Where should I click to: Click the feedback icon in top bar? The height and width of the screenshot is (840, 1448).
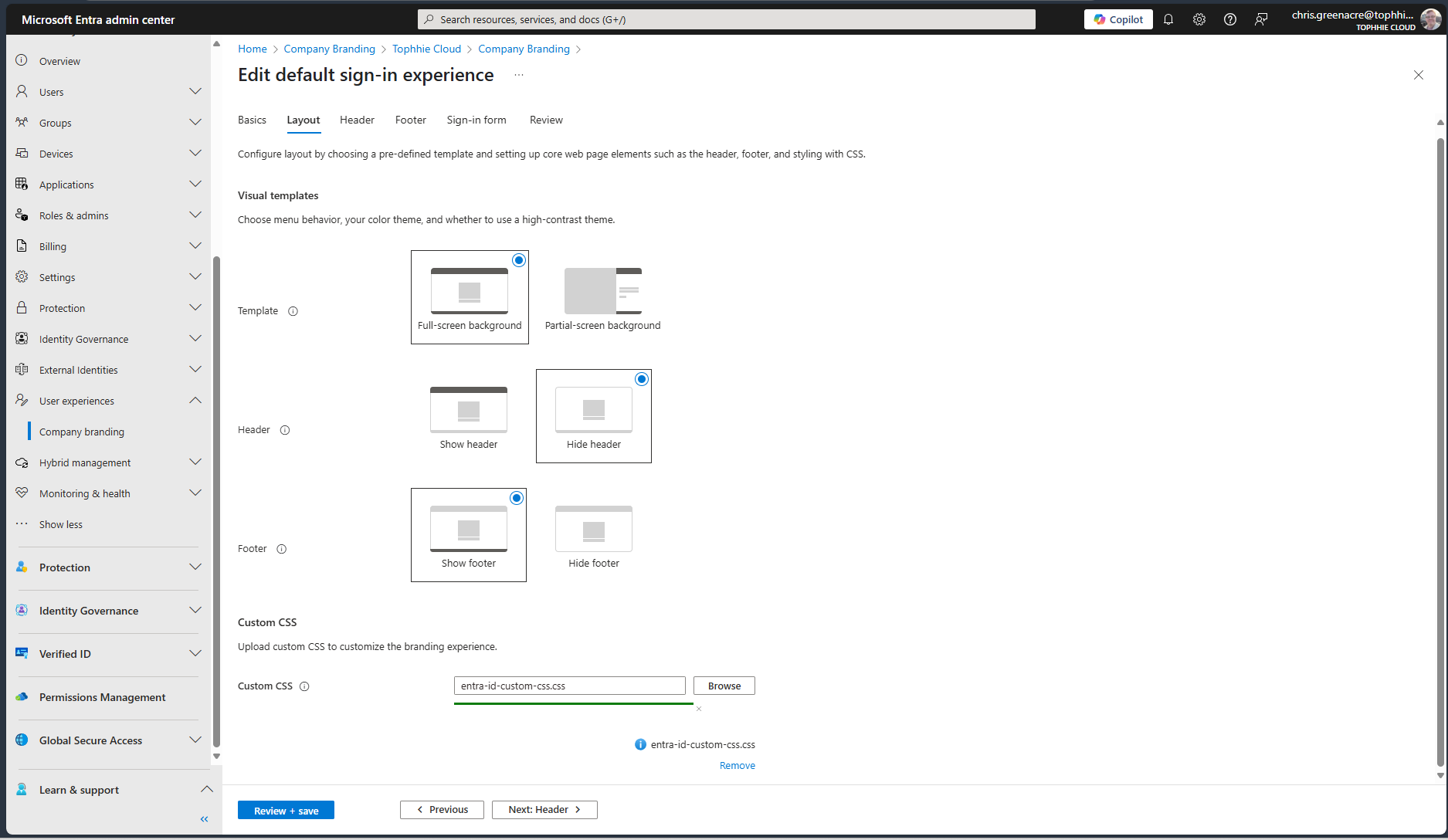pos(1261,19)
